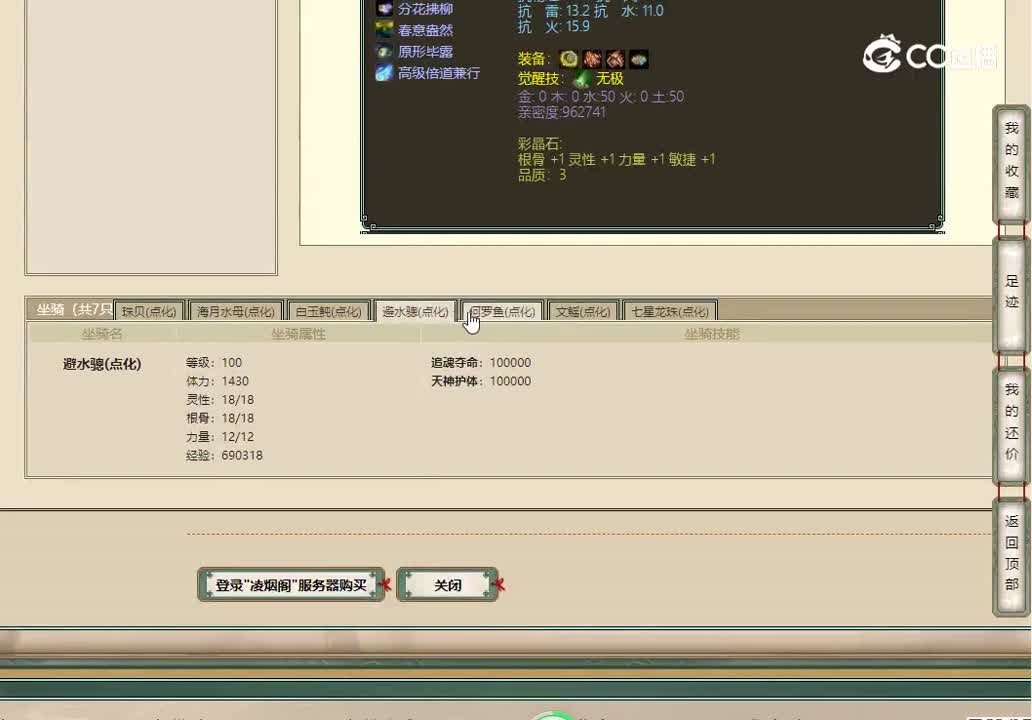Click the 彩晶石 label
Screen dimensions: 1032x720
tap(540, 143)
